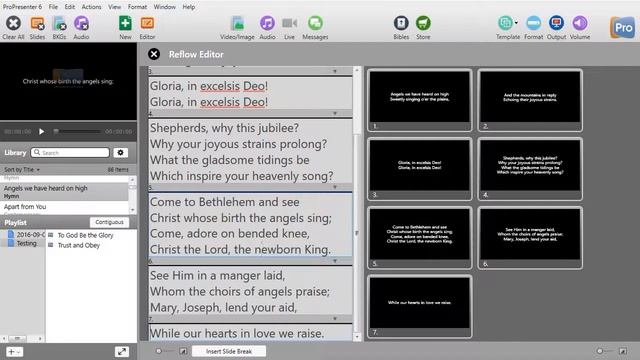640x360 pixels.
Task: Select slide 2 thumbnail 'And the mountains'
Action: coord(530,100)
